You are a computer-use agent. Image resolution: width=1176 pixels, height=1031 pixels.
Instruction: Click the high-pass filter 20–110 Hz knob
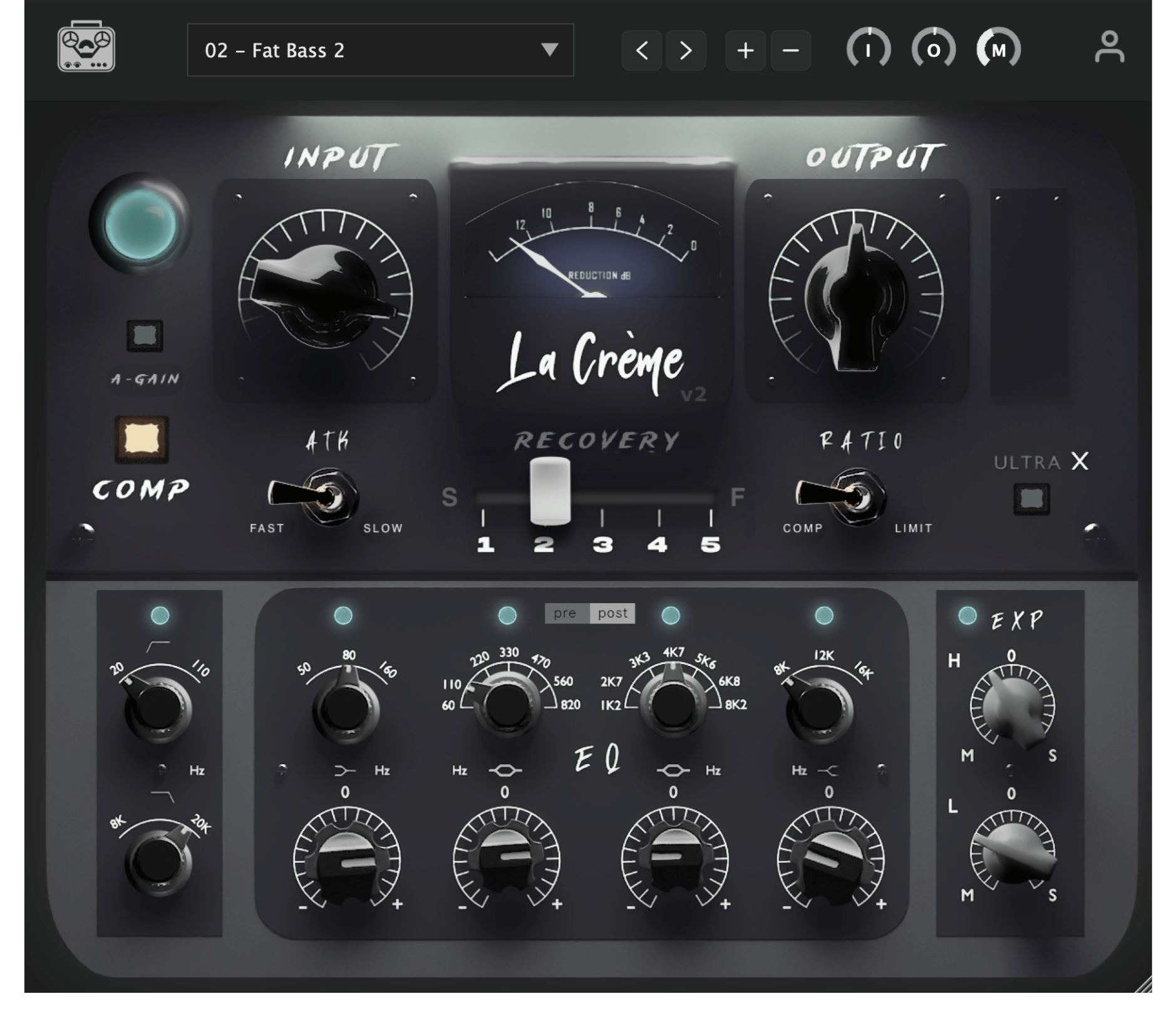[158, 708]
